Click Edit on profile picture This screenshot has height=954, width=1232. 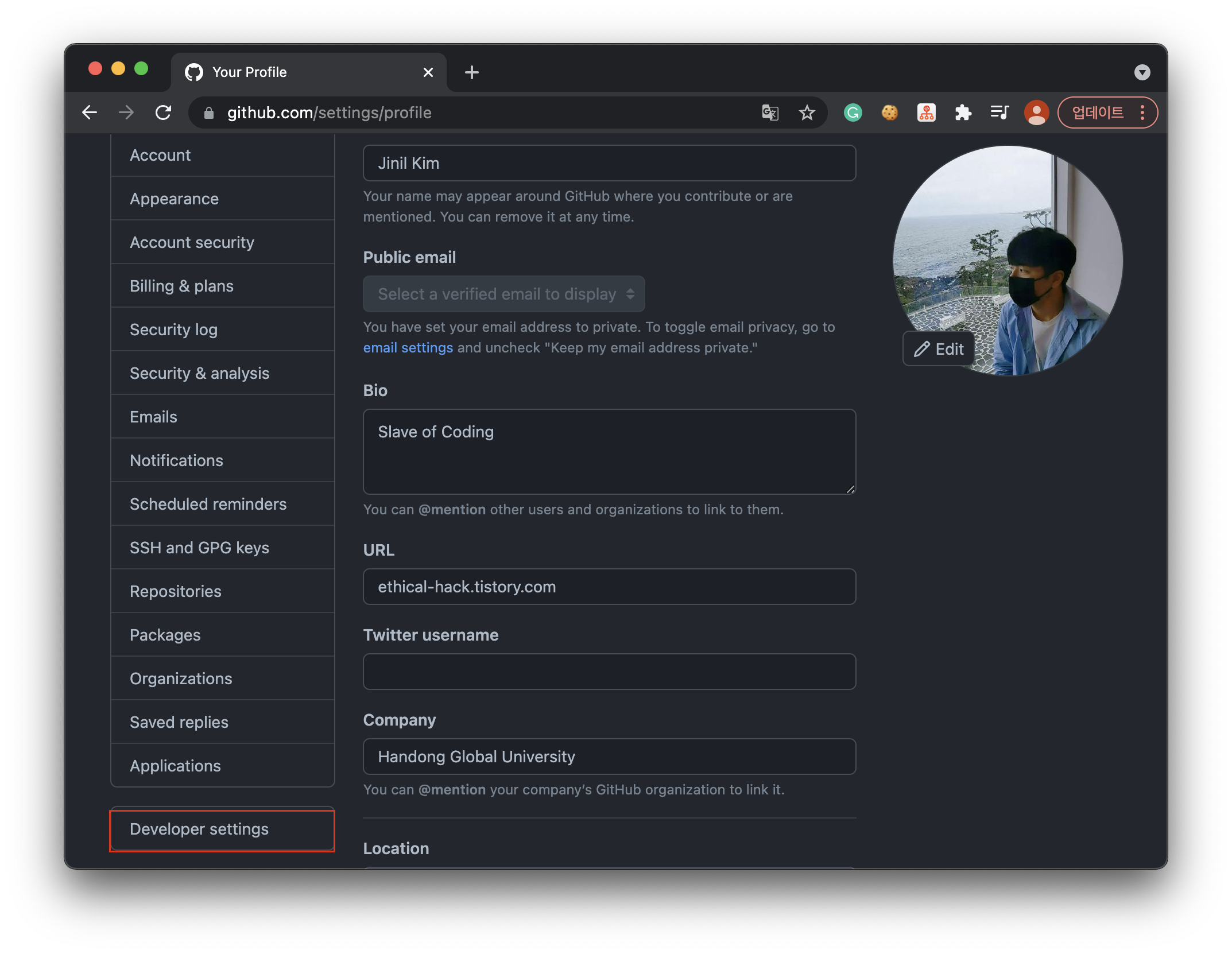939,349
